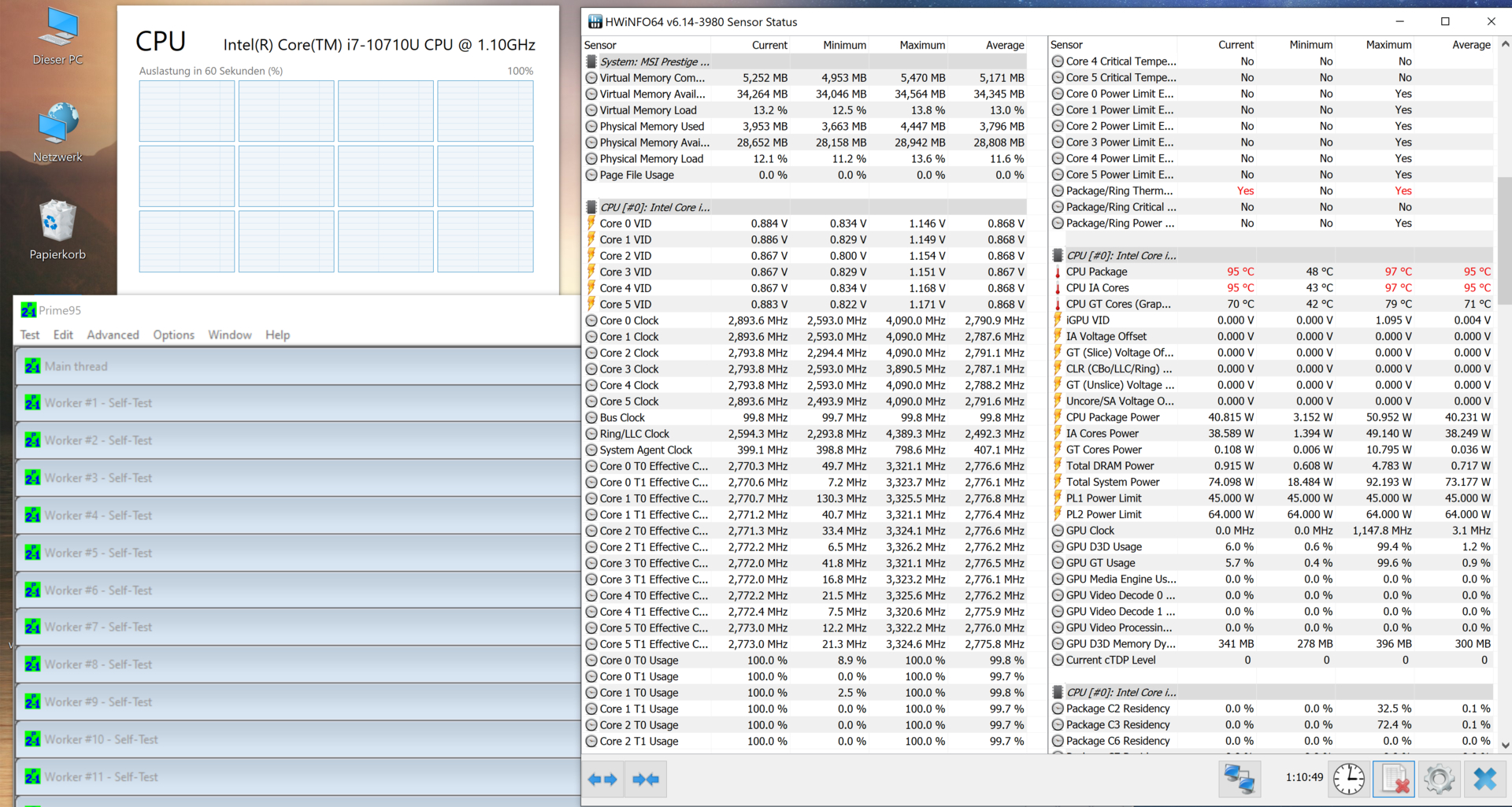
Task: Select the CPU Package temperature row
Action: (1271, 272)
